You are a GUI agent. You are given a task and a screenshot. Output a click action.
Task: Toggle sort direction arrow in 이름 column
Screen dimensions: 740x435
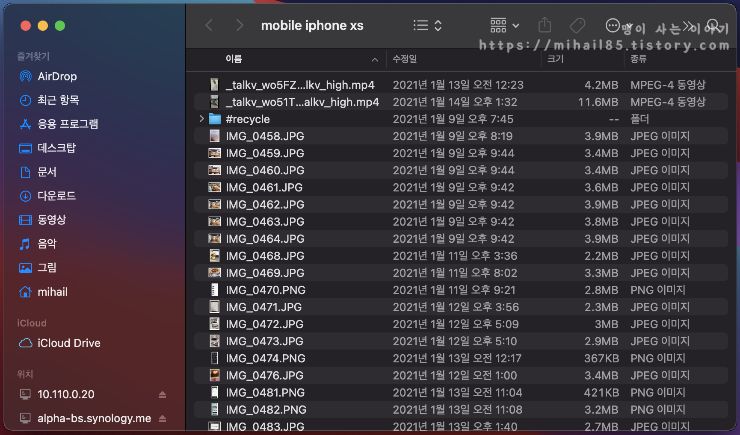[x=375, y=59]
